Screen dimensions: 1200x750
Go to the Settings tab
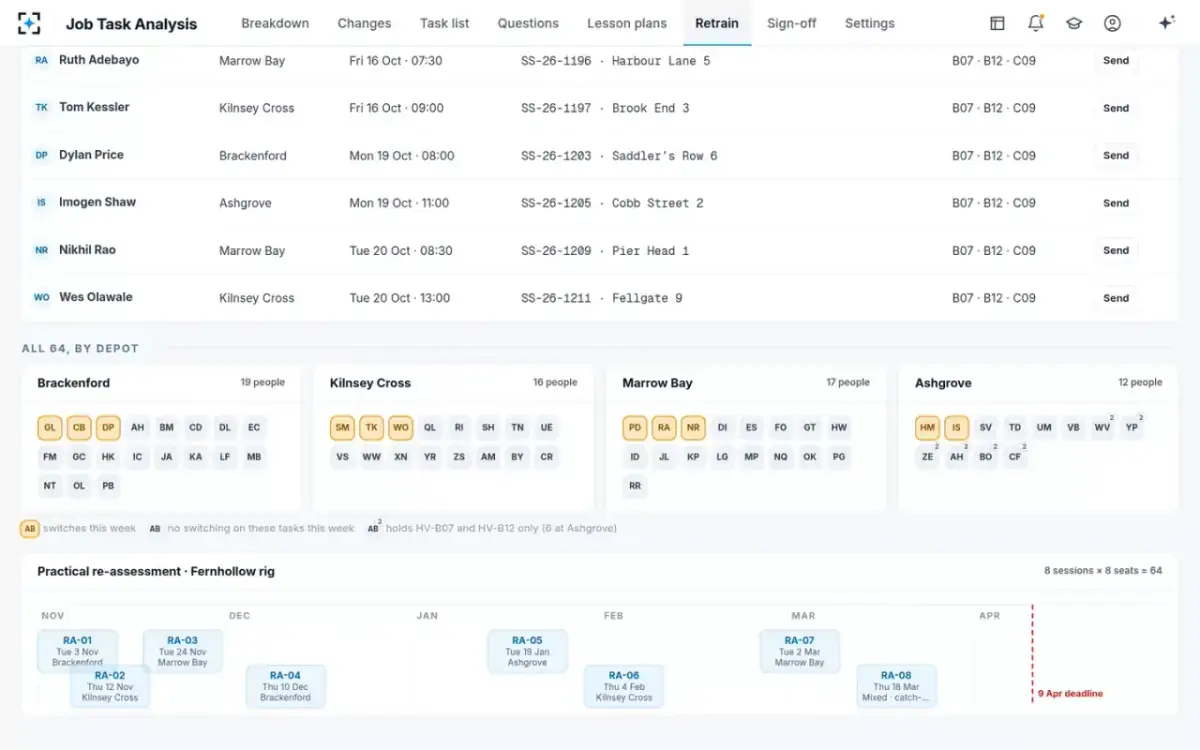pyautogui.click(x=870, y=23)
